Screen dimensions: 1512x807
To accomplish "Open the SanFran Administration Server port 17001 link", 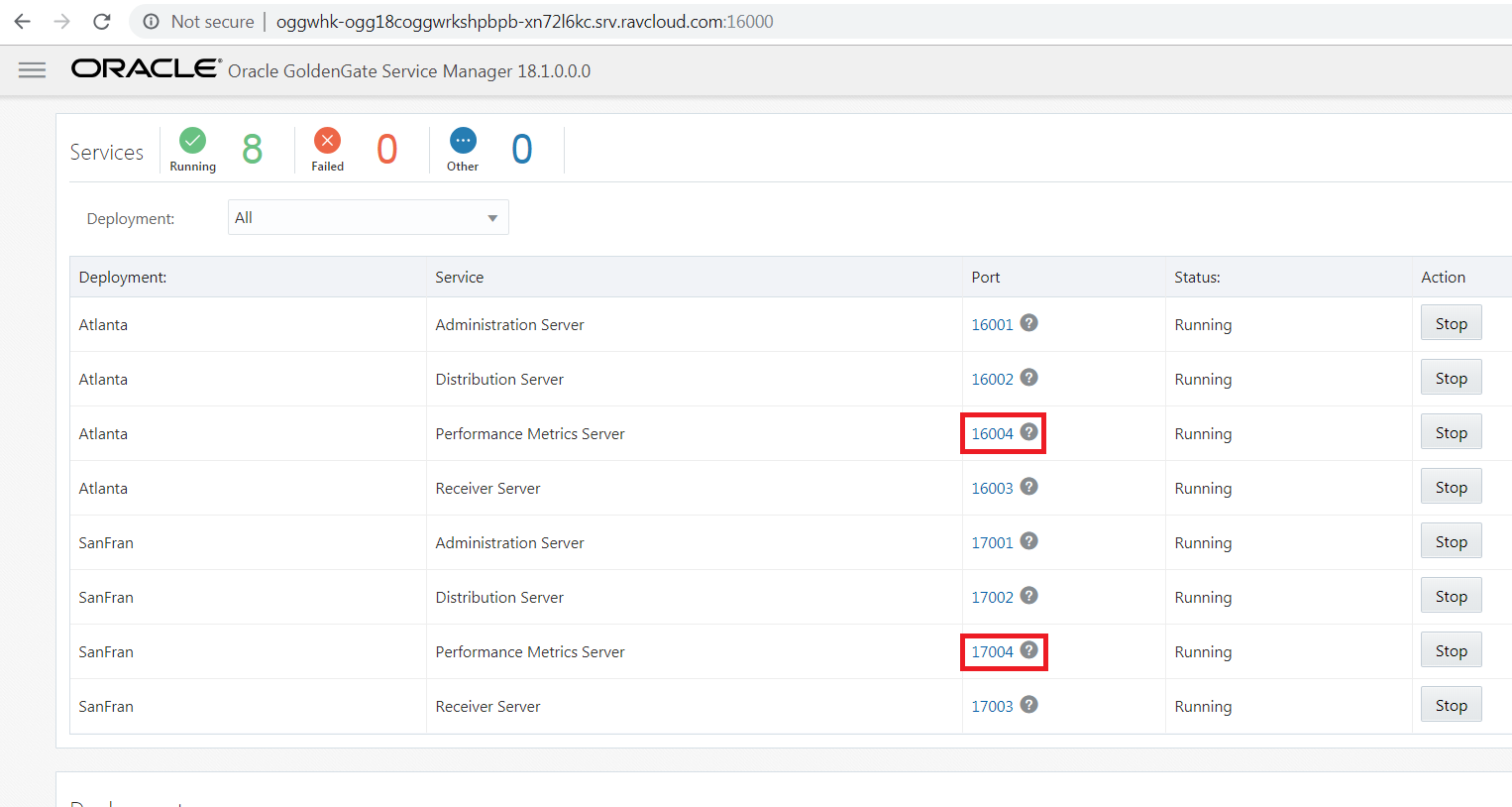I will 992,543.
